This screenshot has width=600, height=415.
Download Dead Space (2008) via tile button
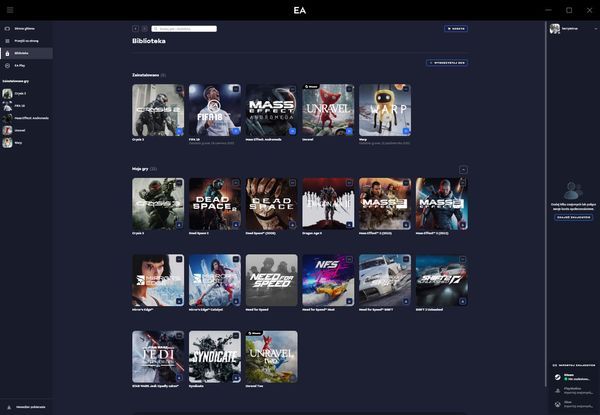[x=292, y=225]
